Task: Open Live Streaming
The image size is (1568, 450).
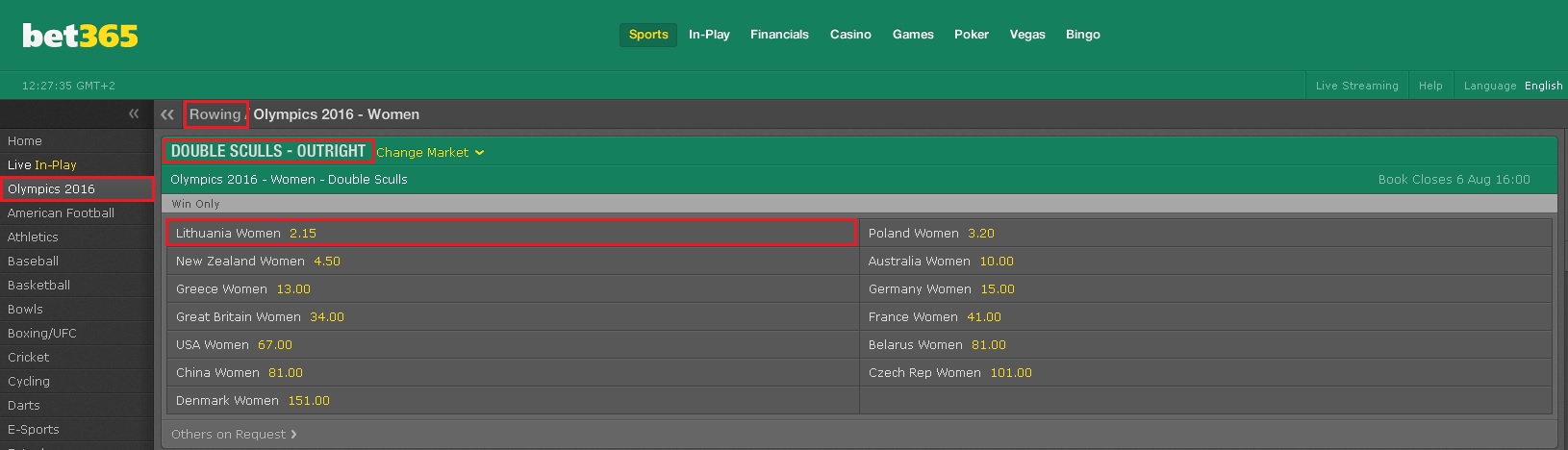Action: click(x=1356, y=86)
